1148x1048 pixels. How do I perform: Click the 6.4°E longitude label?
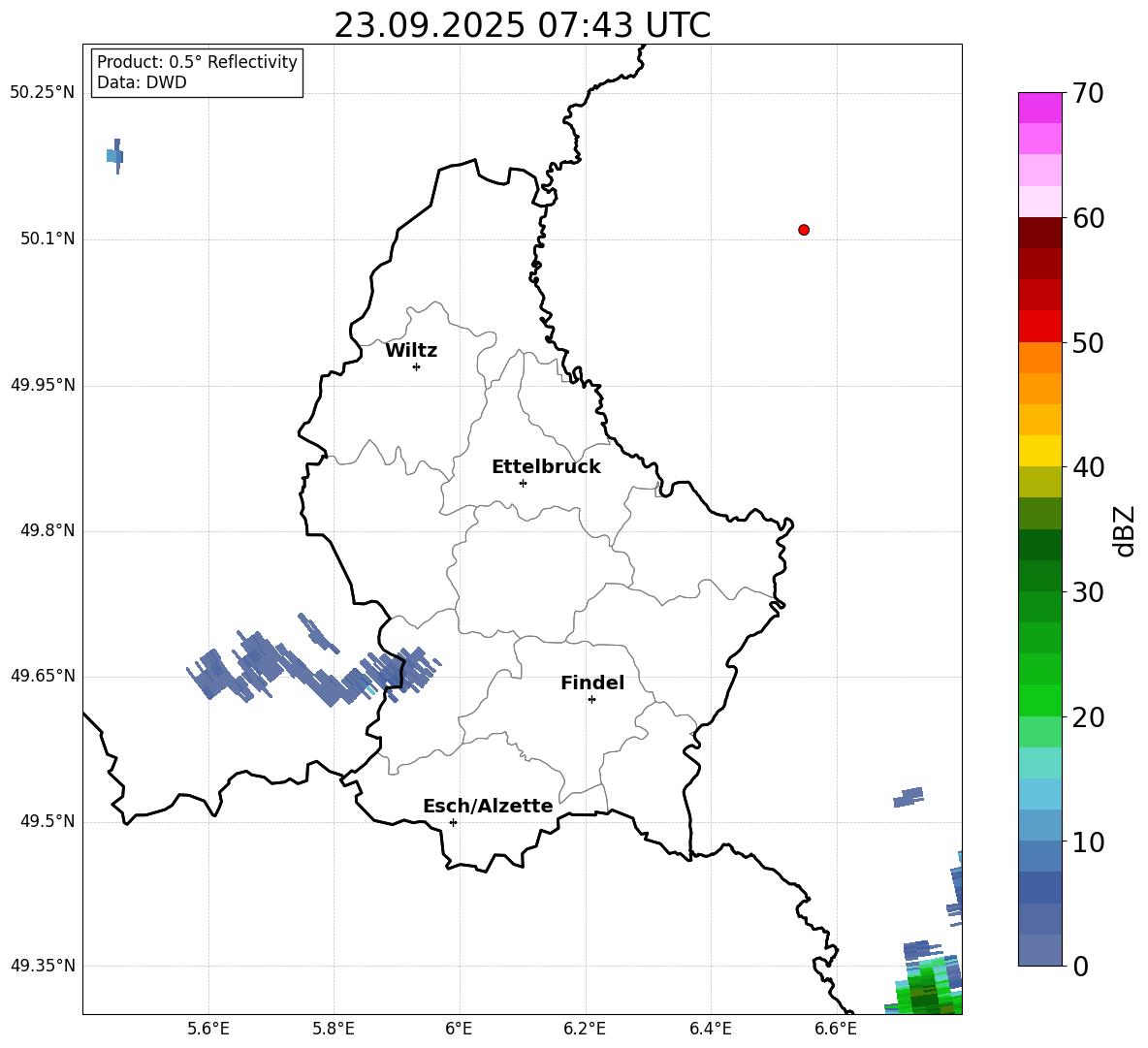click(x=710, y=1030)
